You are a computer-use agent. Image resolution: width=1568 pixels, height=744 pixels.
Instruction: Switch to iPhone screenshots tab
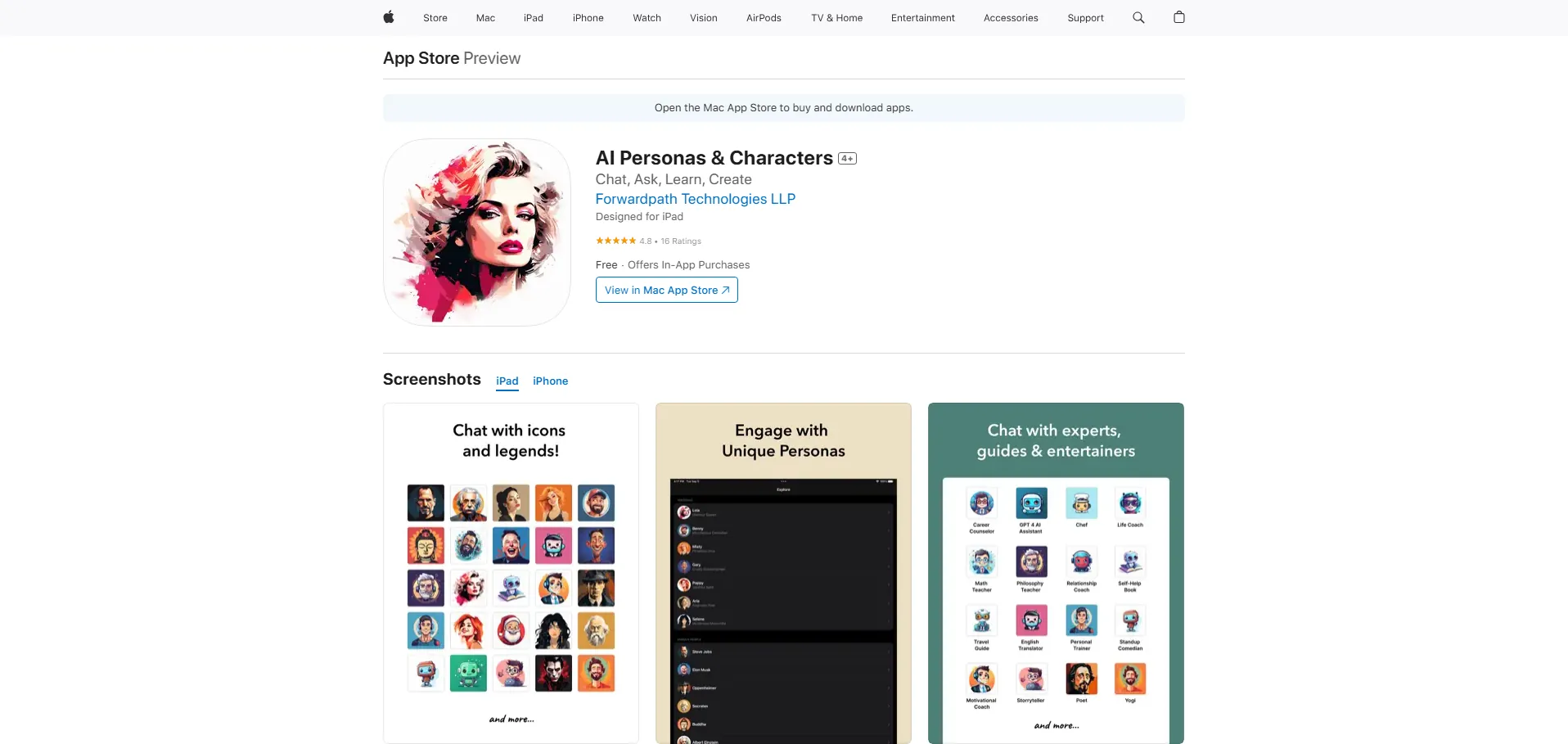[550, 381]
